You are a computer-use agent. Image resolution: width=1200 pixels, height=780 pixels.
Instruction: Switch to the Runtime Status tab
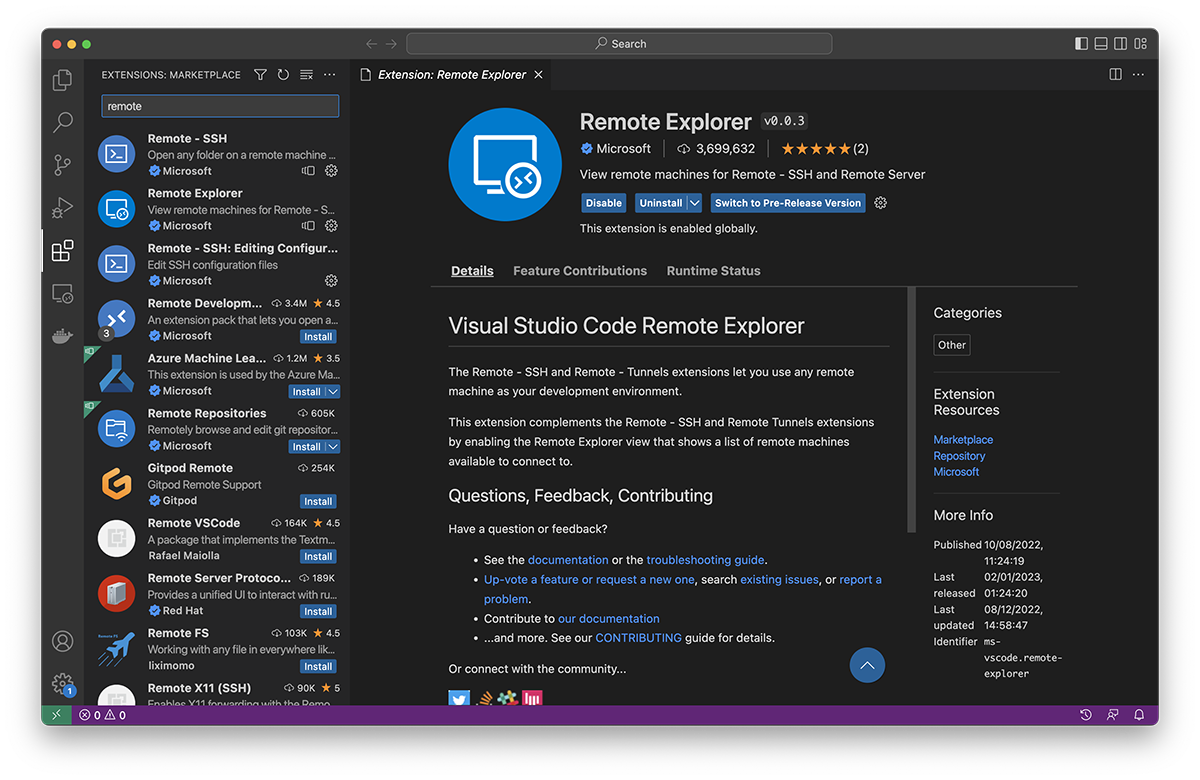713,271
